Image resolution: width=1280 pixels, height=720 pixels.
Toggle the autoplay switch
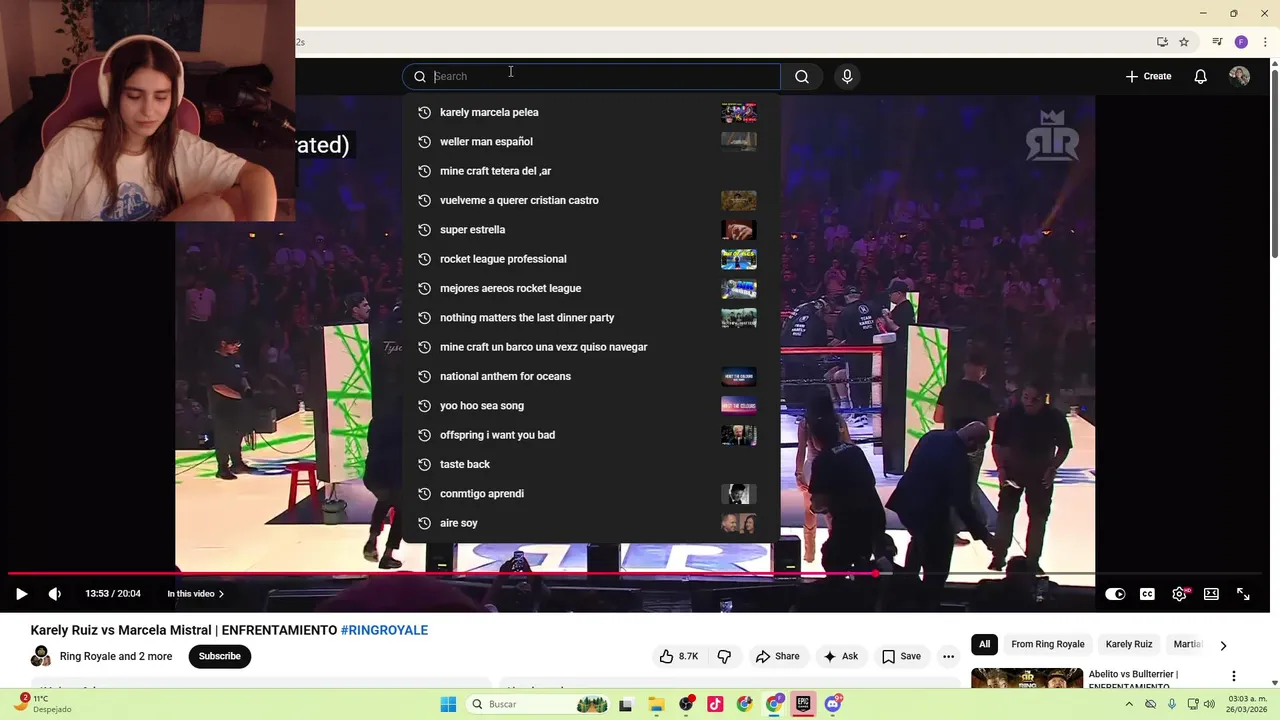tap(1115, 594)
